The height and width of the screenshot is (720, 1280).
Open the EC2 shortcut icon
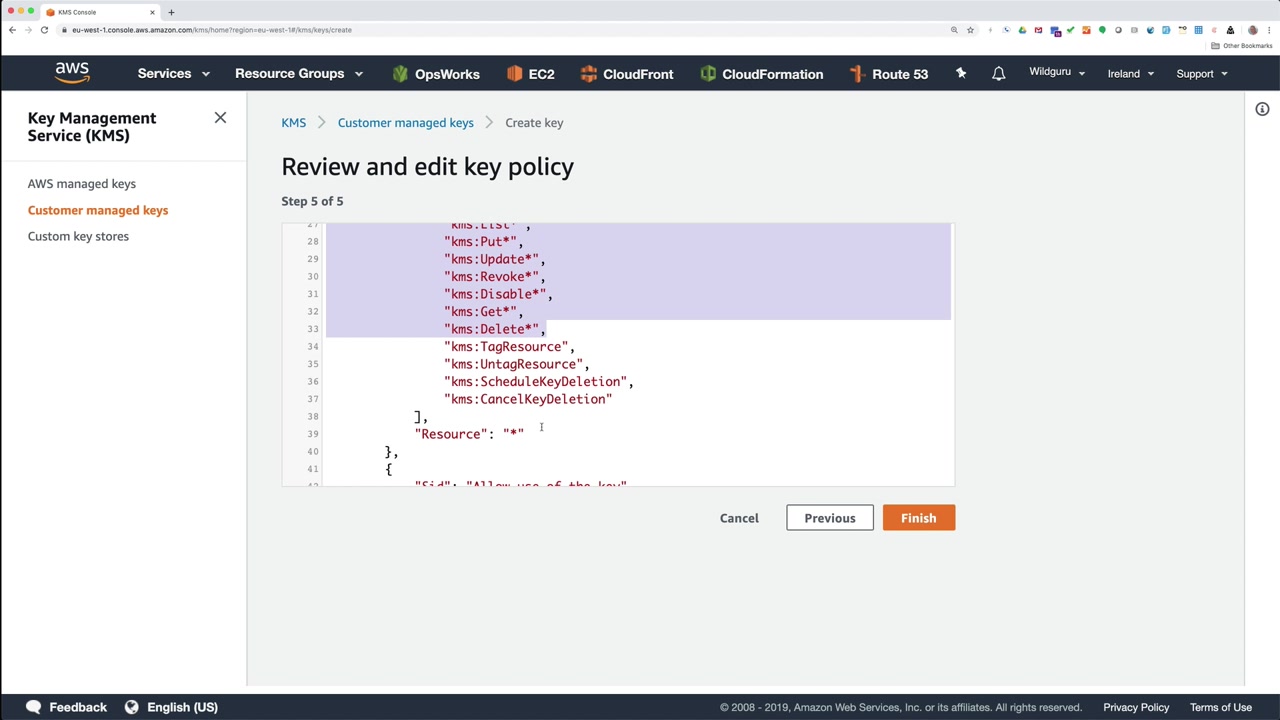click(515, 74)
